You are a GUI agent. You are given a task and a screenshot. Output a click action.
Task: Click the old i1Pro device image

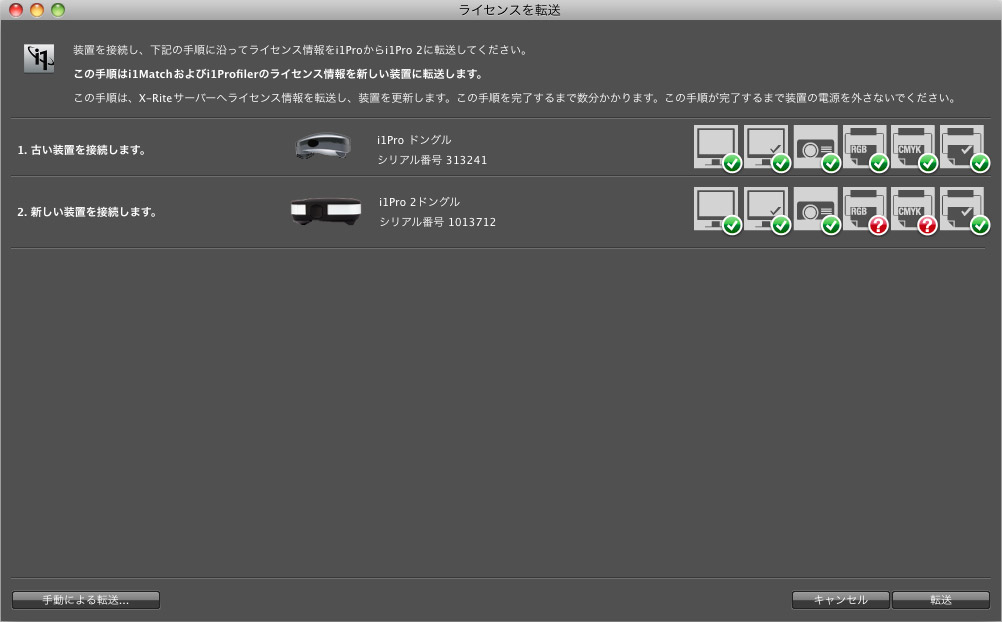click(x=323, y=146)
